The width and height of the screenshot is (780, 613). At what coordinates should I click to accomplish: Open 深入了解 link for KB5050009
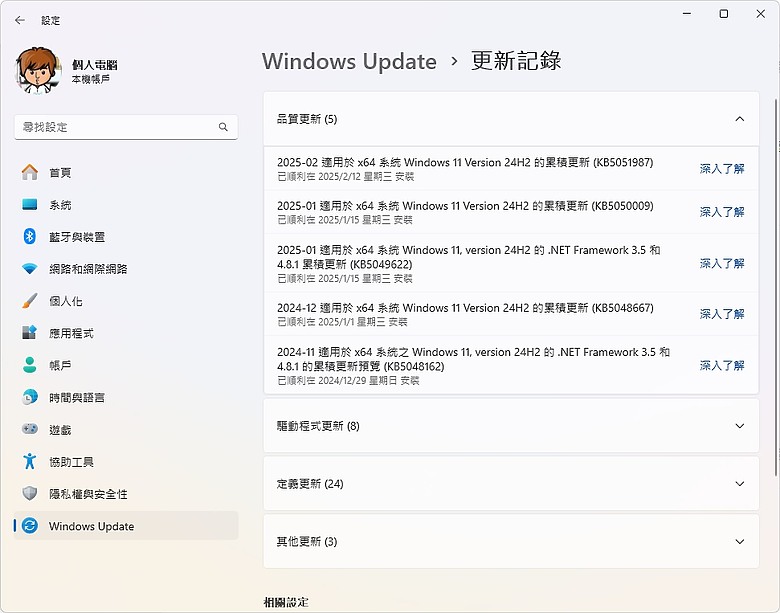point(722,212)
